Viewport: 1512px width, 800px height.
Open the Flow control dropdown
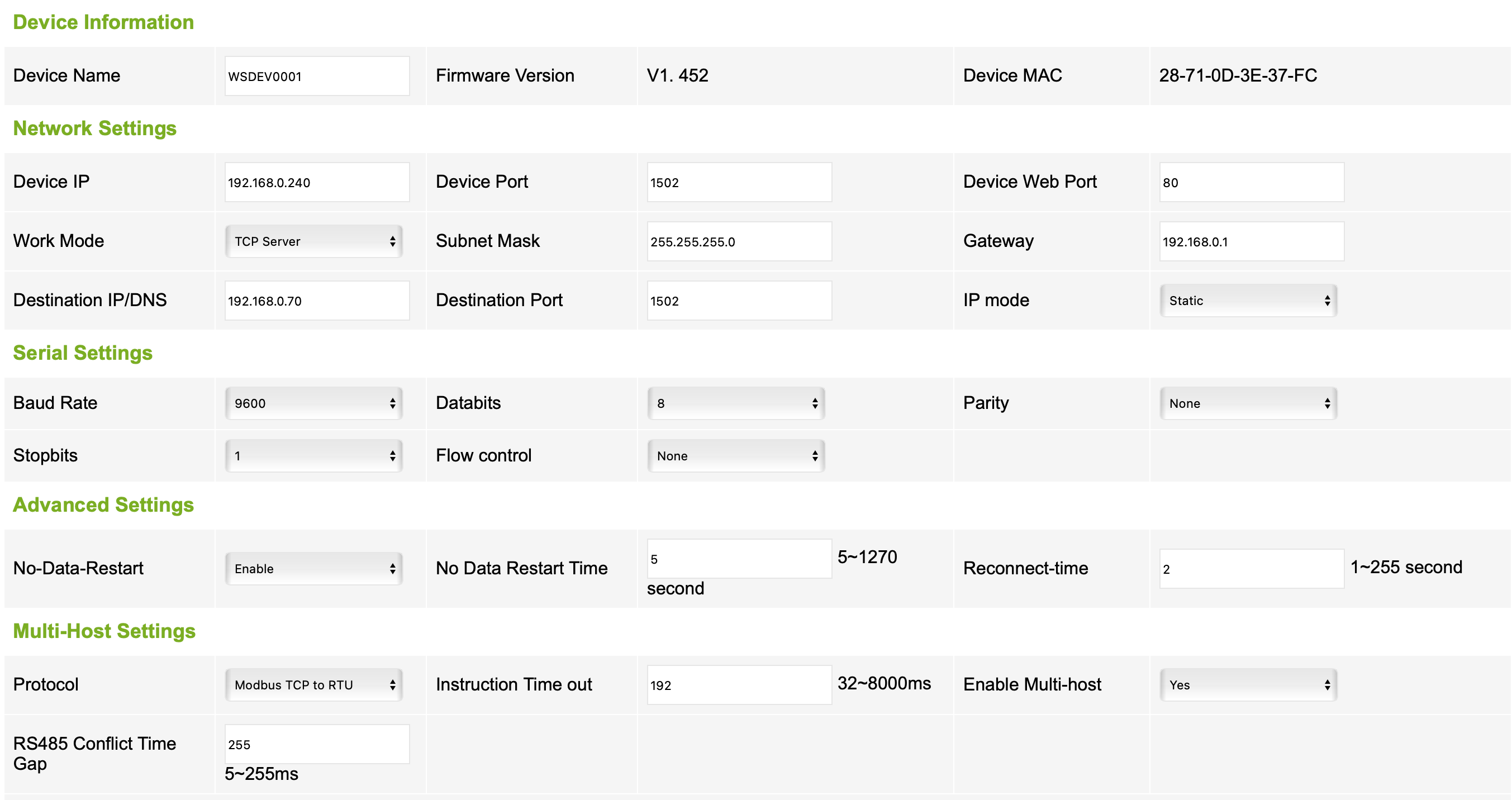(735, 455)
